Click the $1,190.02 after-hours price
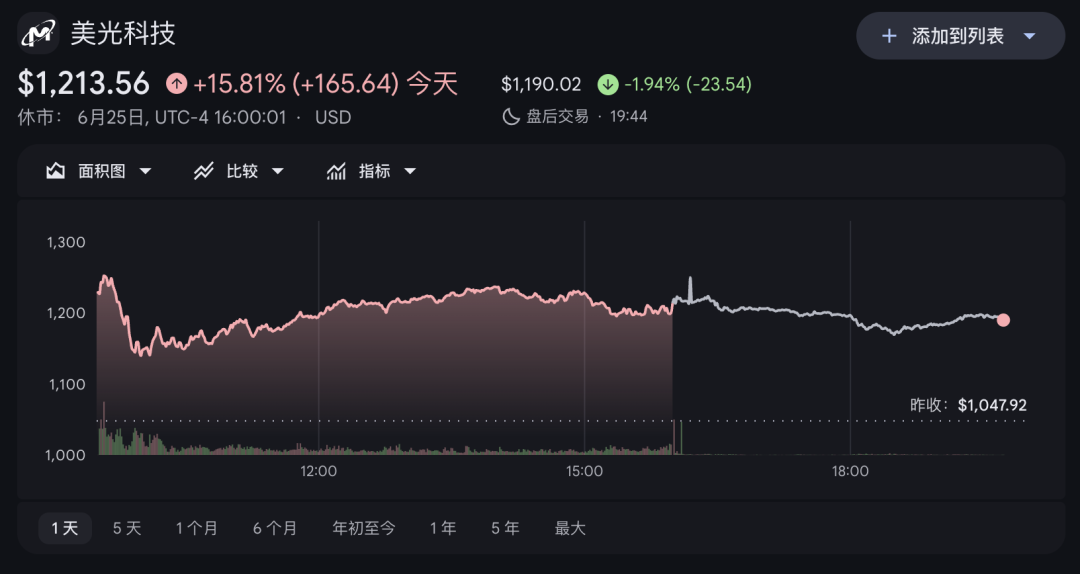This screenshot has width=1080, height=574. click(541, 85)
